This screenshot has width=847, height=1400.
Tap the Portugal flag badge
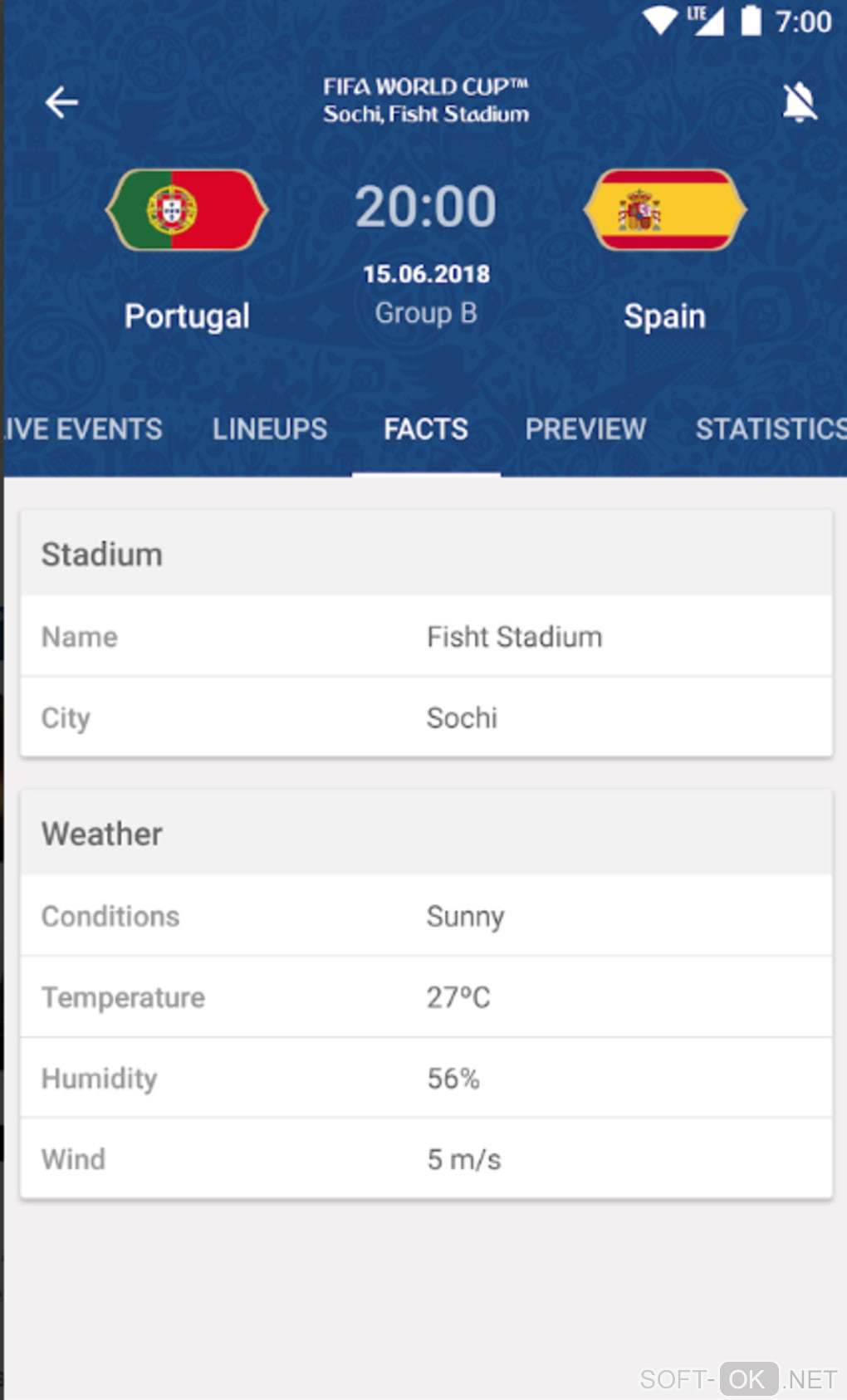pyautogui.click(x=187, y=209)
